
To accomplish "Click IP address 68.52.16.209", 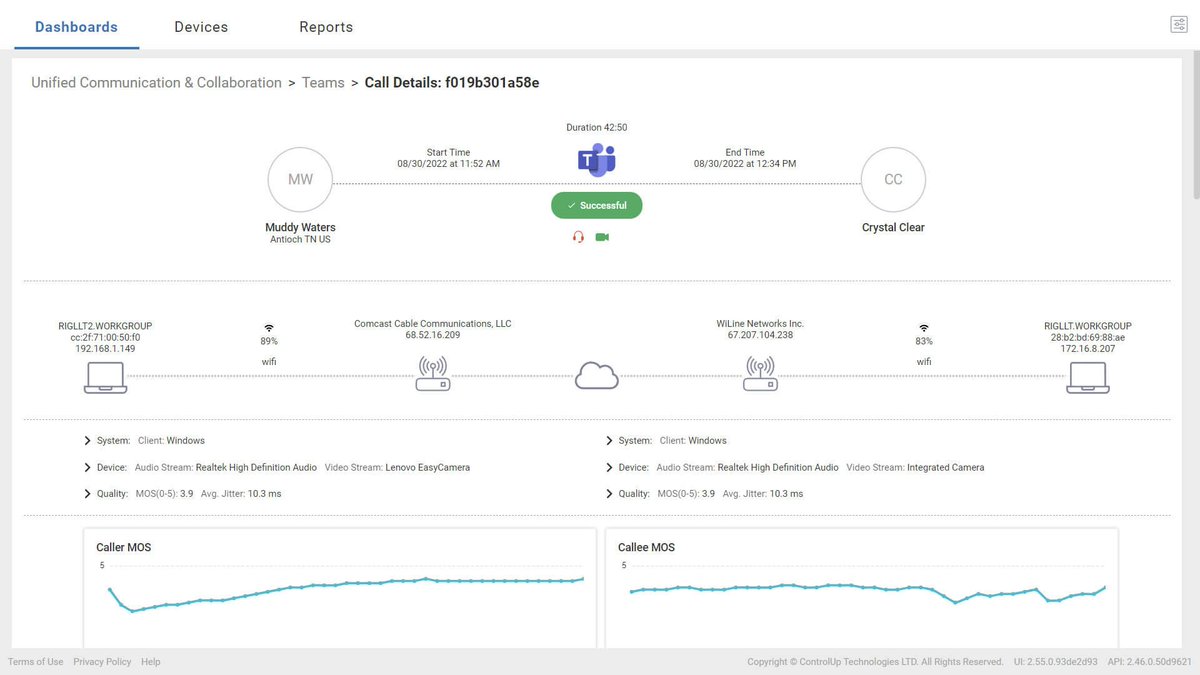I will [x=433, y=335].
